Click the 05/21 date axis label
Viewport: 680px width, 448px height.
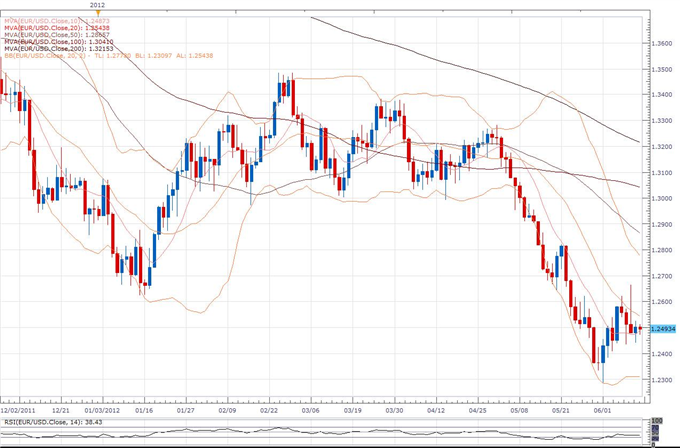pyautogui.click(x=561, y=410)
